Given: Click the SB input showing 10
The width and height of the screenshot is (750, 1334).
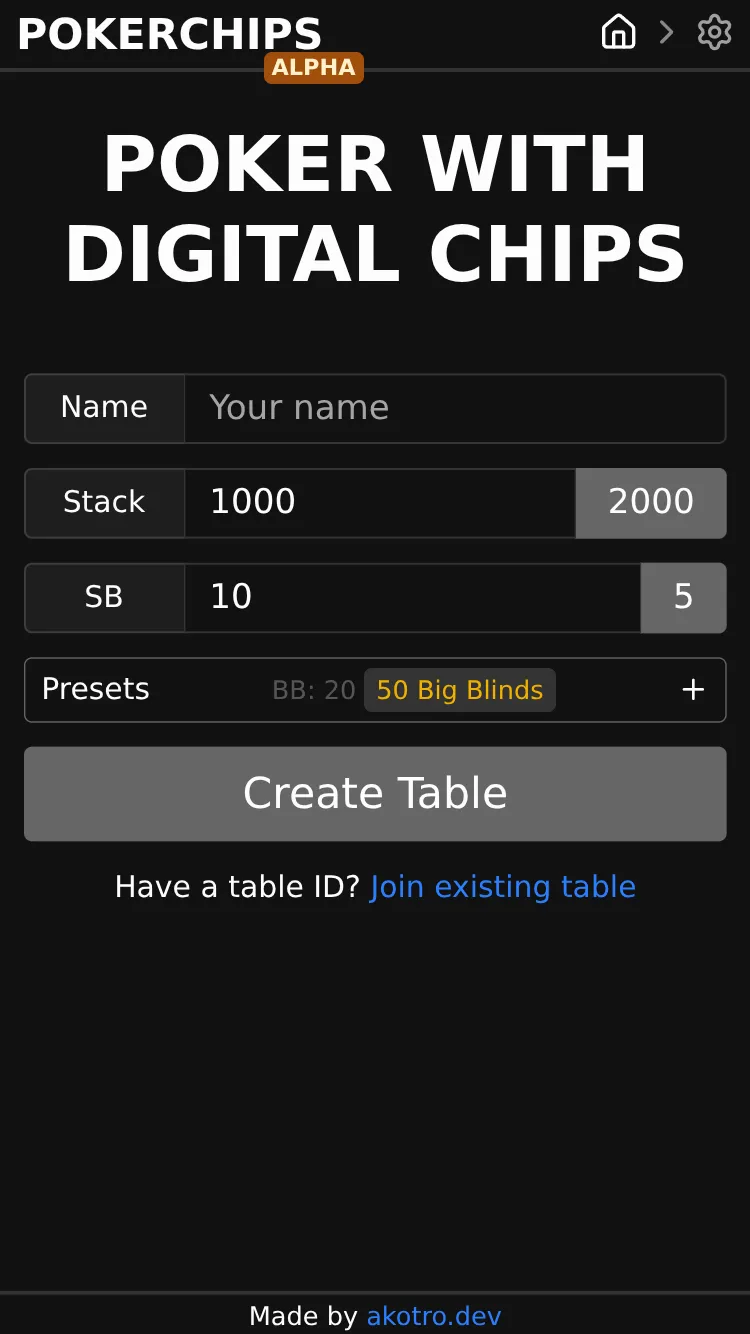Looking at the screenshot, I should coord(410,597).
